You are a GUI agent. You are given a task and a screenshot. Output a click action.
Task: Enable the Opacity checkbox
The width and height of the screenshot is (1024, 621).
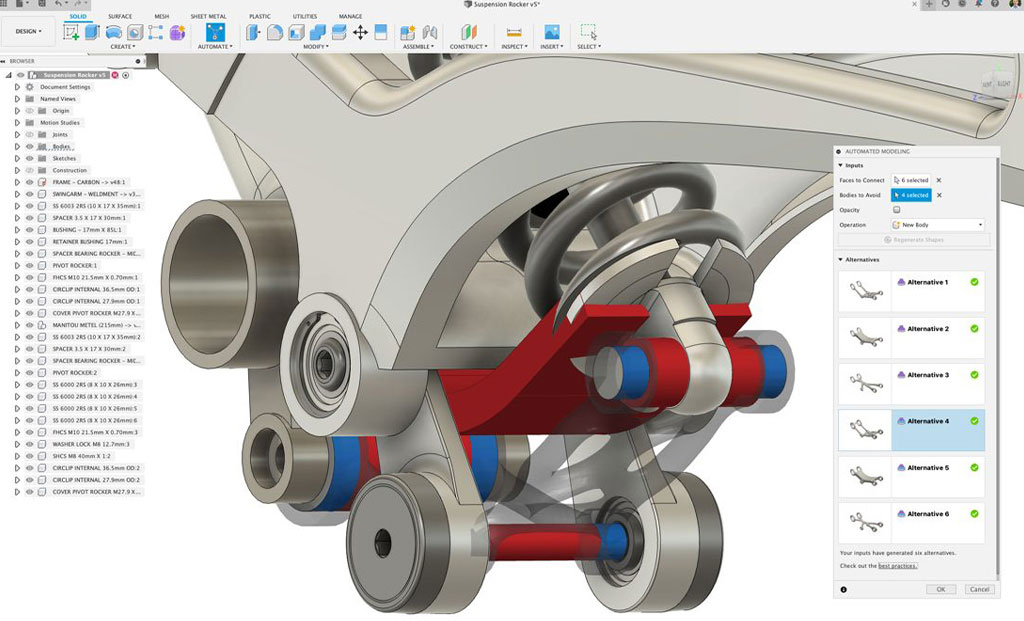click(x=896, y=210)
